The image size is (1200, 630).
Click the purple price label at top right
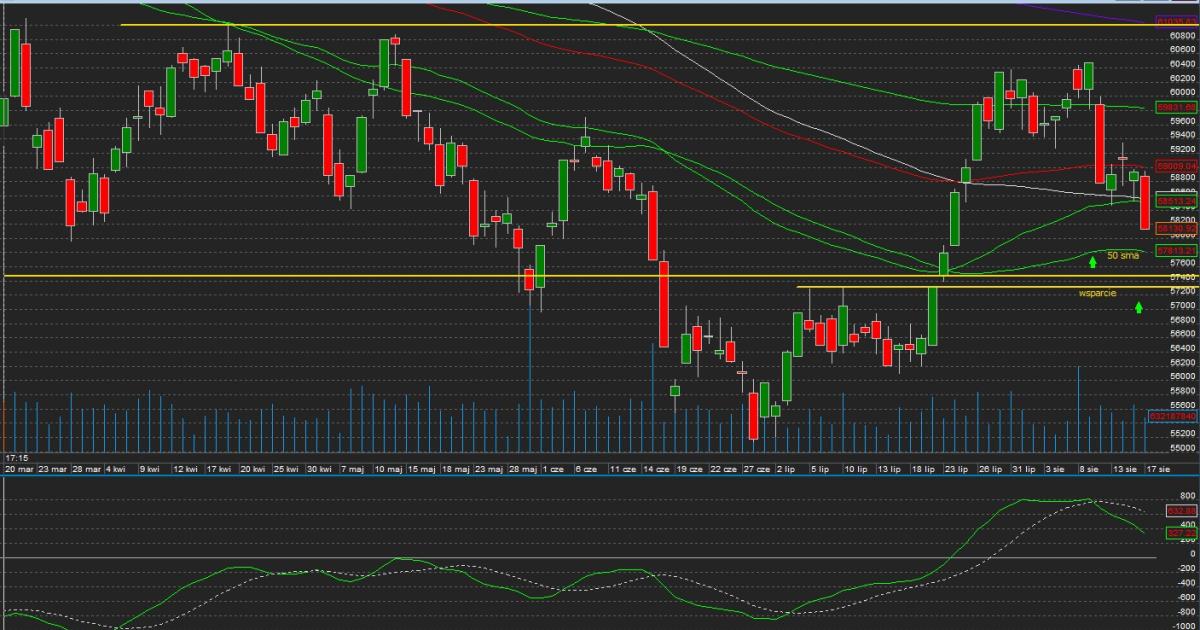point(1176,21)
